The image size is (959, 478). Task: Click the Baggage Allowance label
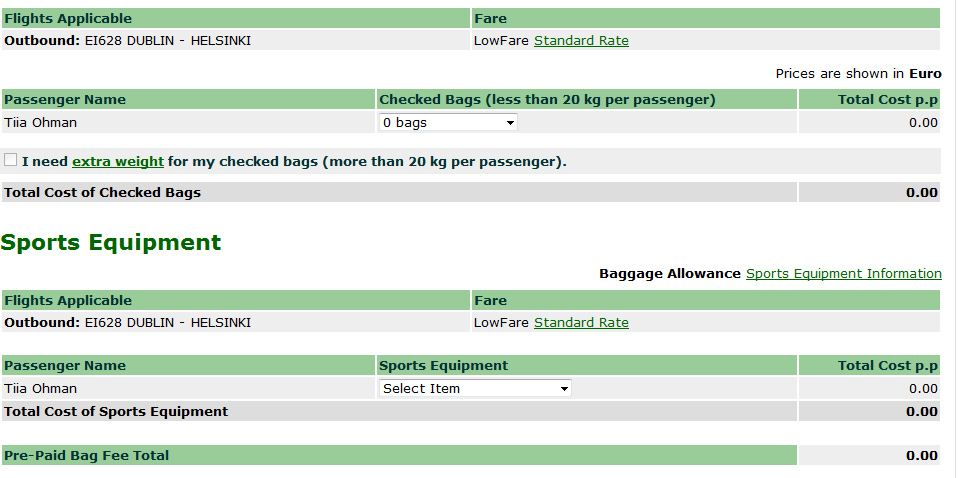coord(670,274)
